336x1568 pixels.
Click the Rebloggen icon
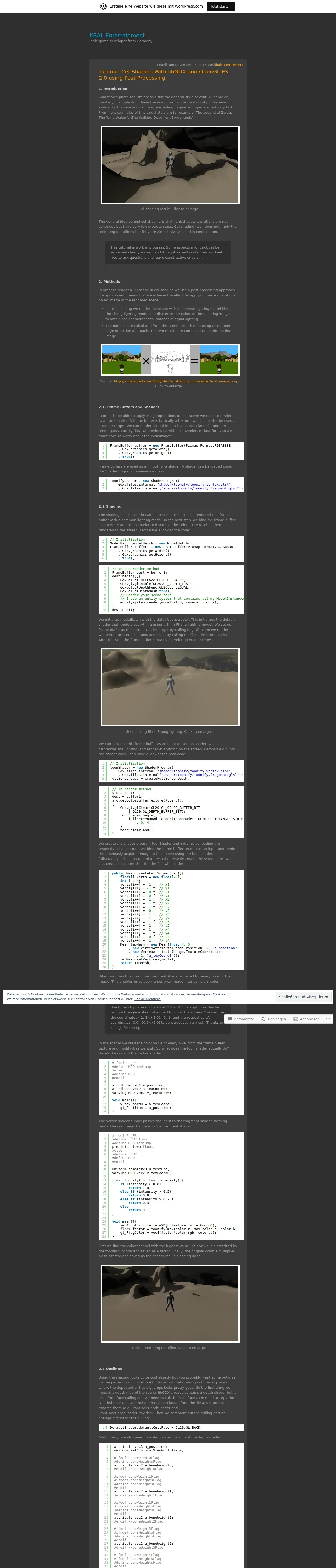[264, 1018]
